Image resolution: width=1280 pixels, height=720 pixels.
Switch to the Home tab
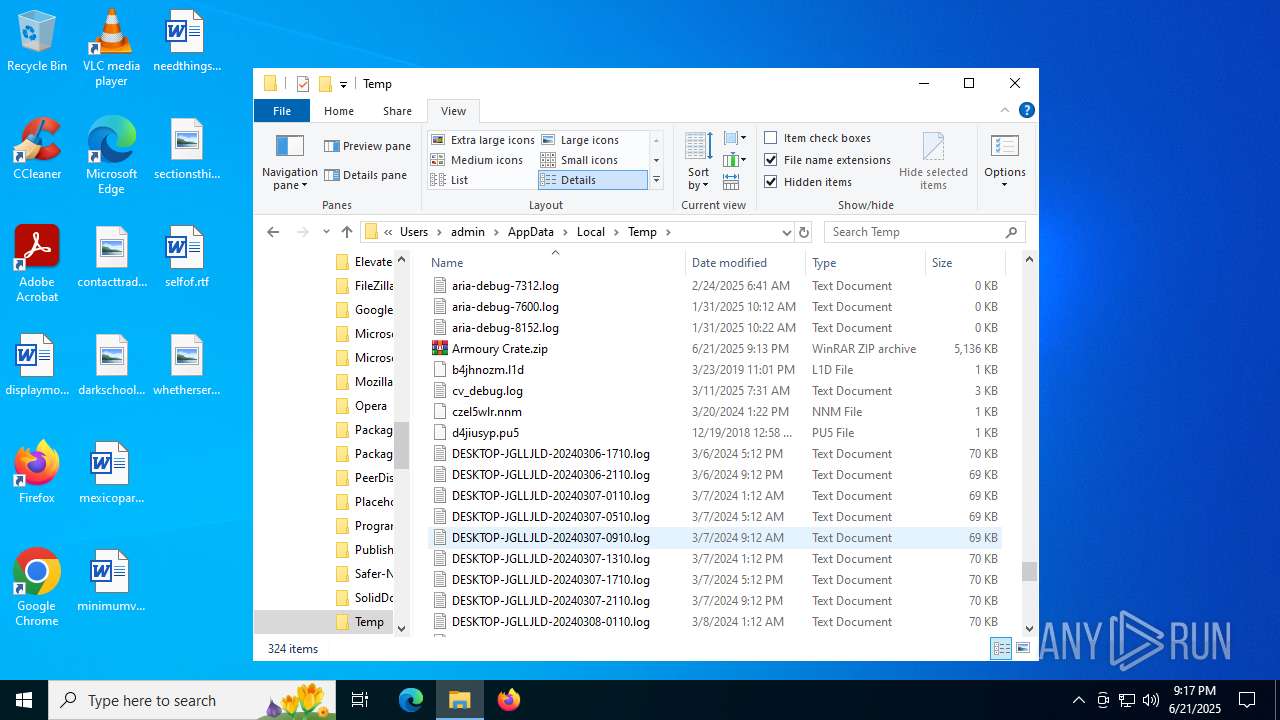339,111
